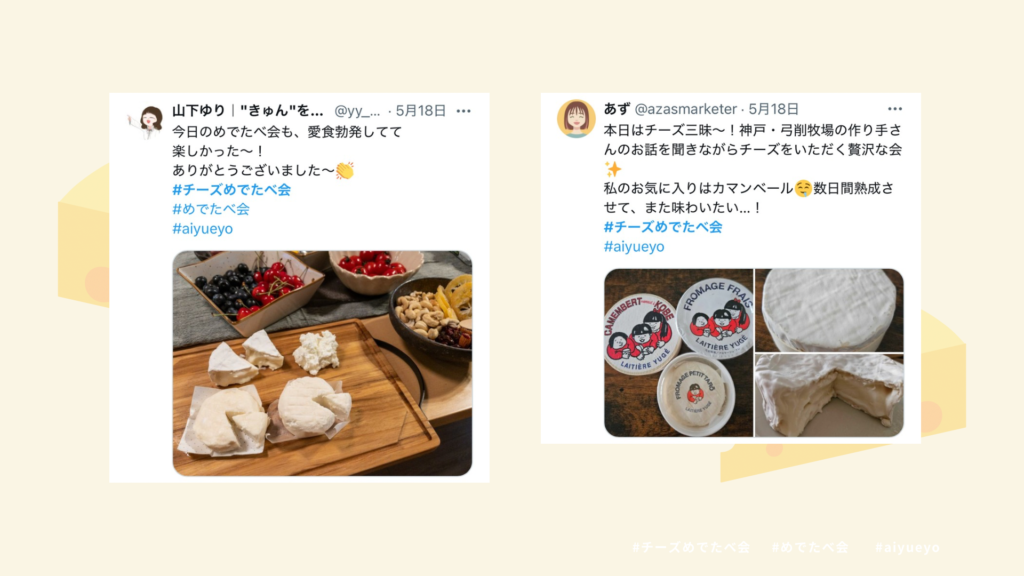Open #チーズめでたべ会 hashtag in left tweet
The image size is (1024, 576).
click(231, 190)
